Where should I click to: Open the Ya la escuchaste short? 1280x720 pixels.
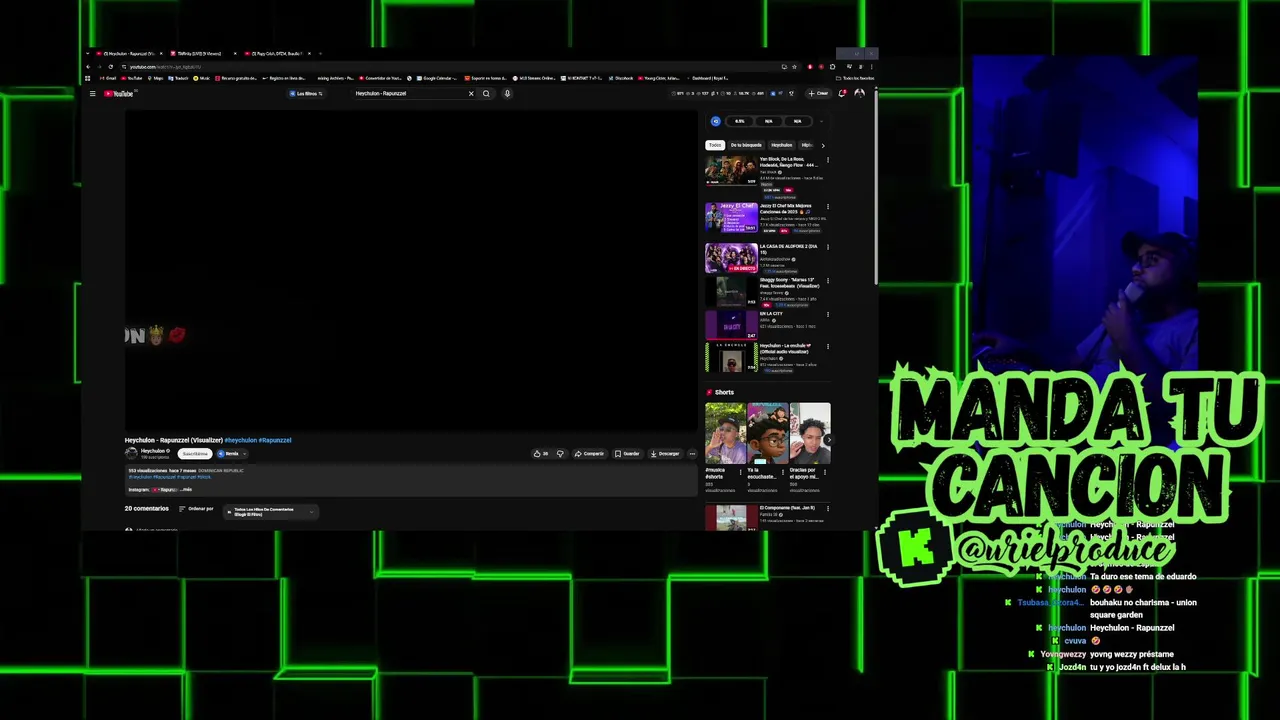pos(767,433)
